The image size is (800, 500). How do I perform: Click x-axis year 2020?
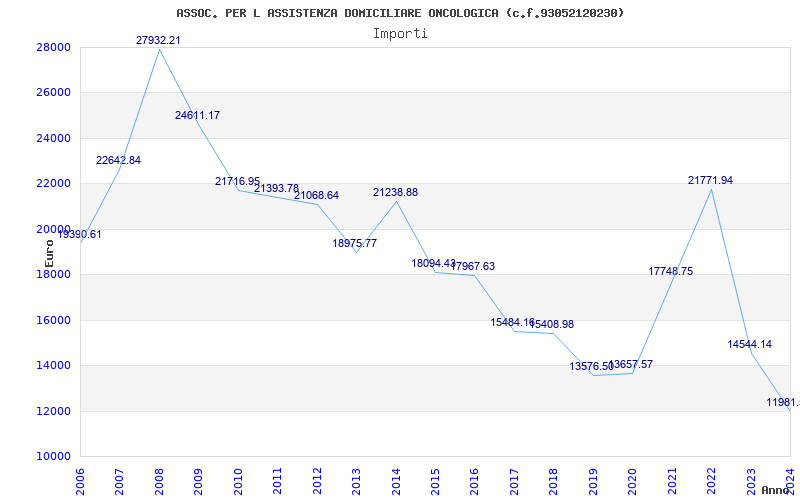[633, 482]
